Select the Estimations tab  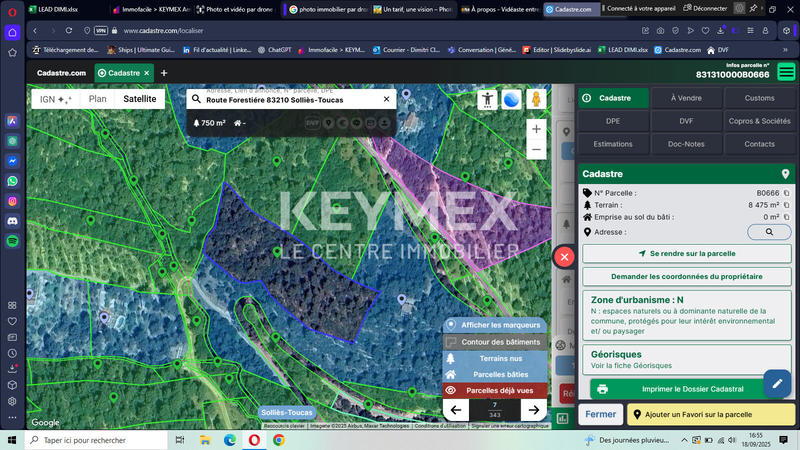coord(613,144)
